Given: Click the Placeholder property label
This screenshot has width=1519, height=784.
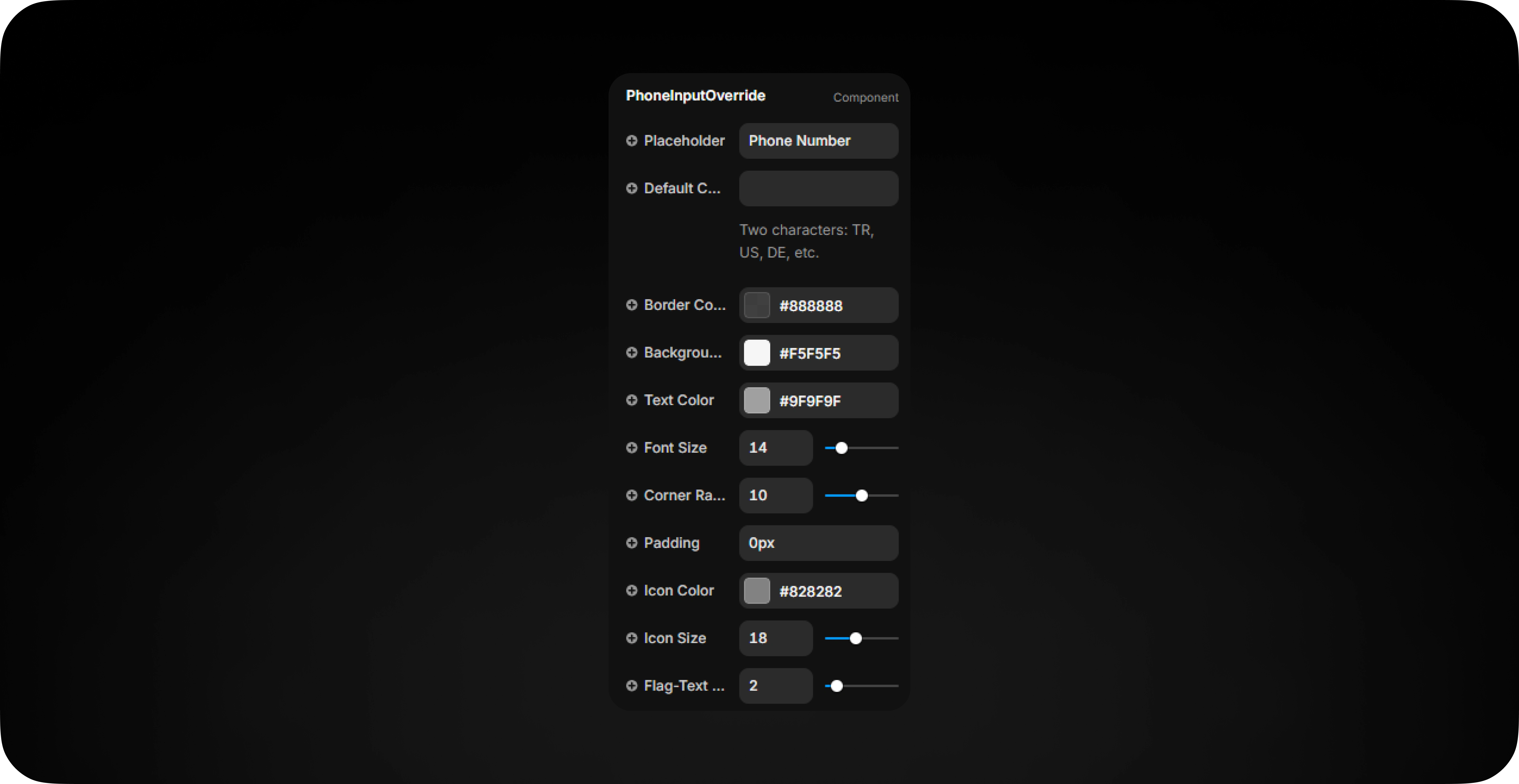Looking at the screenshot, I should pos(684,141).
